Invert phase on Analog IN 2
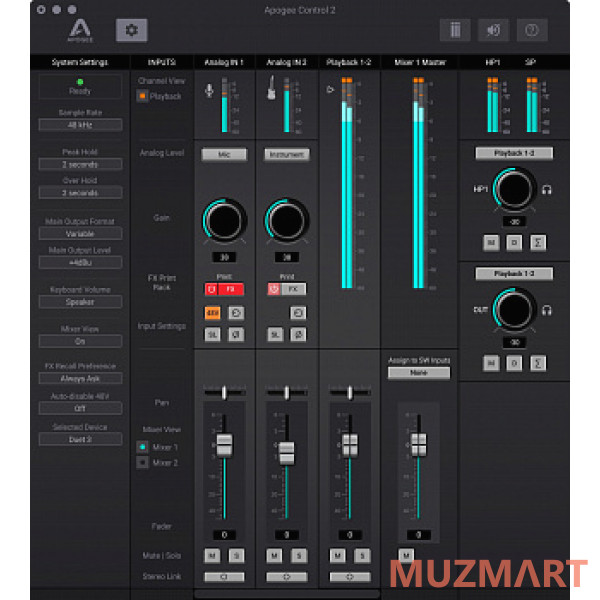This screenshot has width=600, height=600. [298, 334]
